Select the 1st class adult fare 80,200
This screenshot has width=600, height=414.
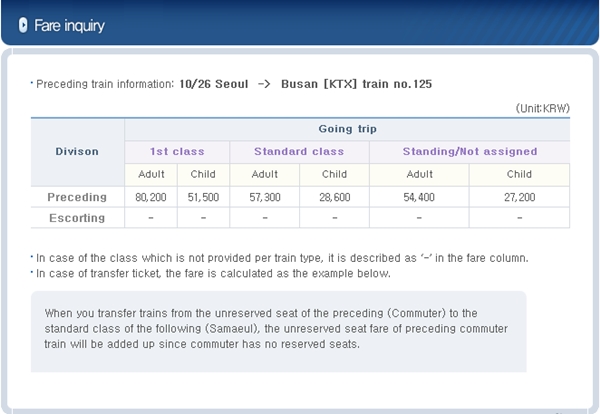(x=151, y=197)
